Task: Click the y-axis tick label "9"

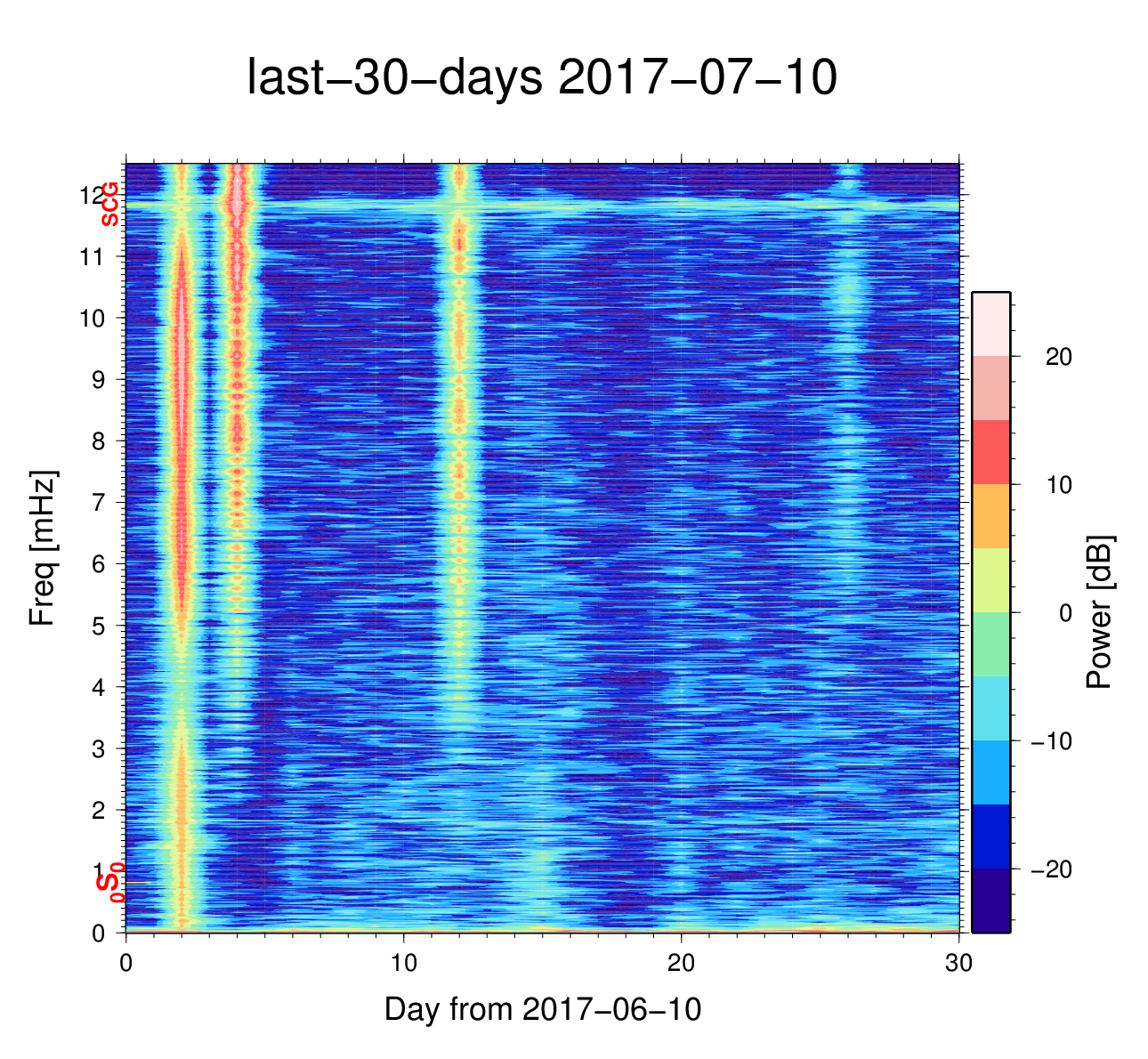Action: tap(100, 380)
